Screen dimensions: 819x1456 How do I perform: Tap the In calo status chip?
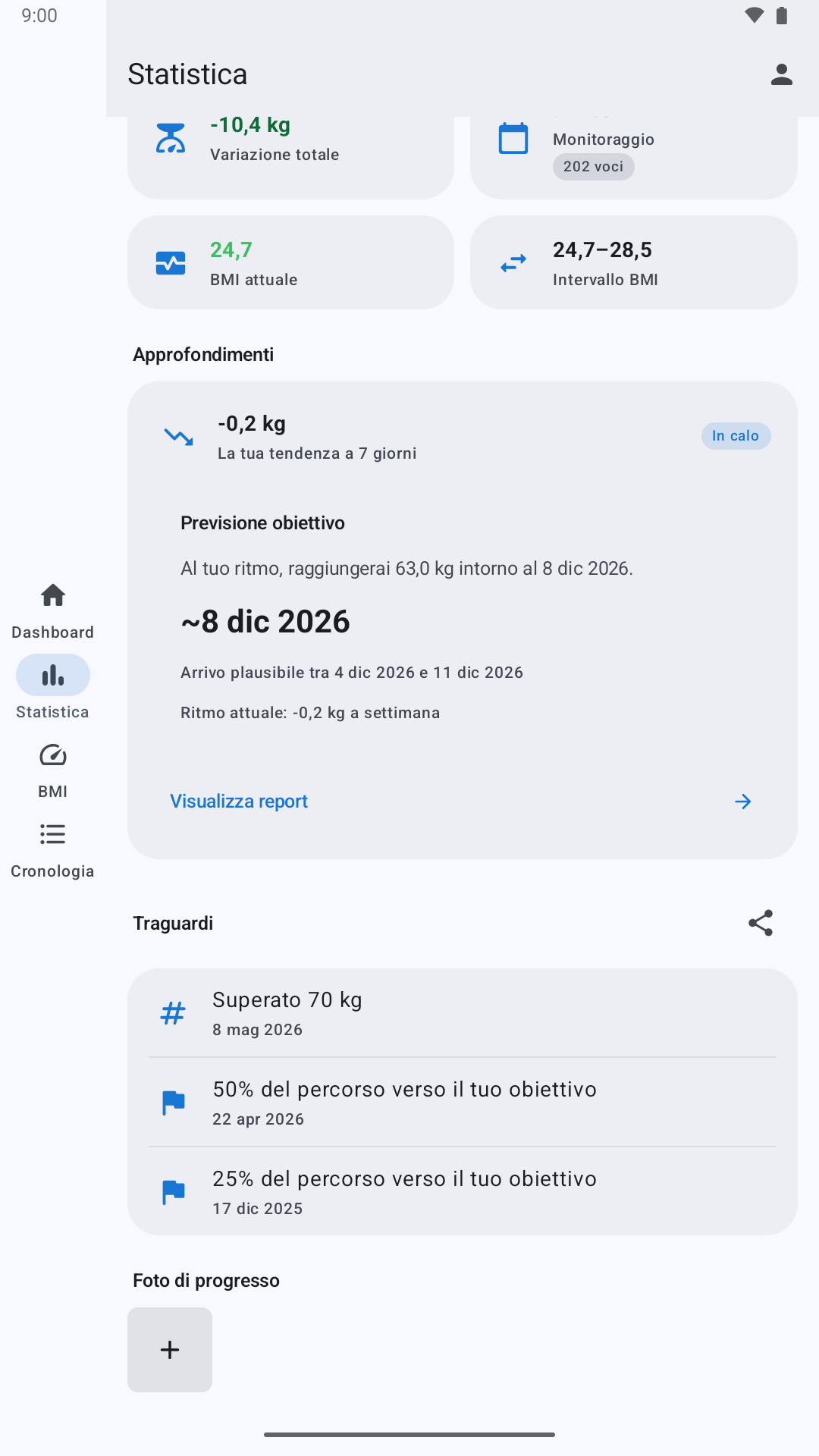pos(736,436)
